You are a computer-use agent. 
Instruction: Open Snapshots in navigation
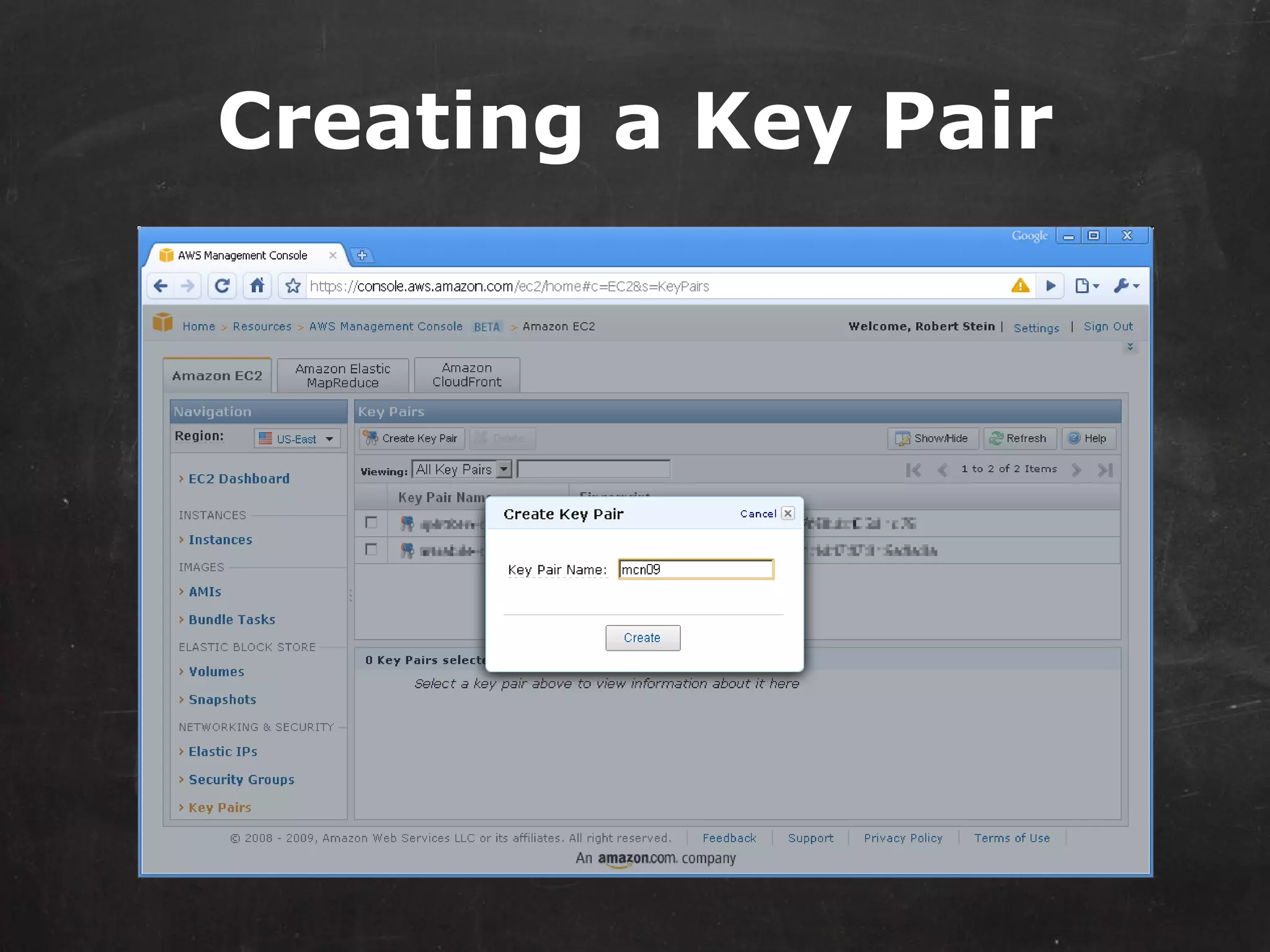(x=222, y=700)
